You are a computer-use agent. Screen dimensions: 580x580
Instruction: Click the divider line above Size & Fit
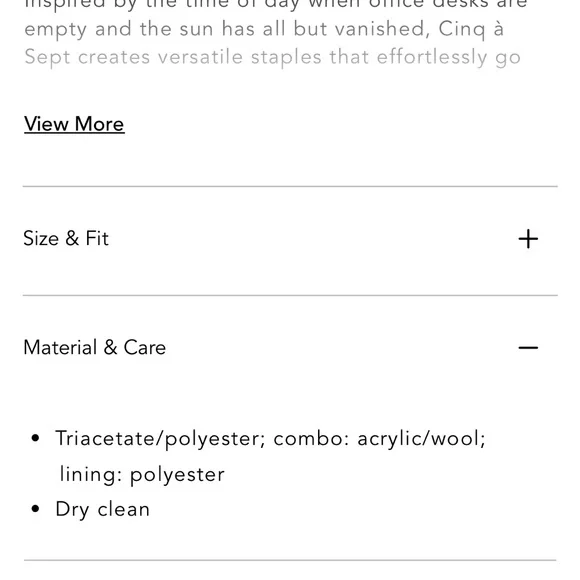point(290,186)
